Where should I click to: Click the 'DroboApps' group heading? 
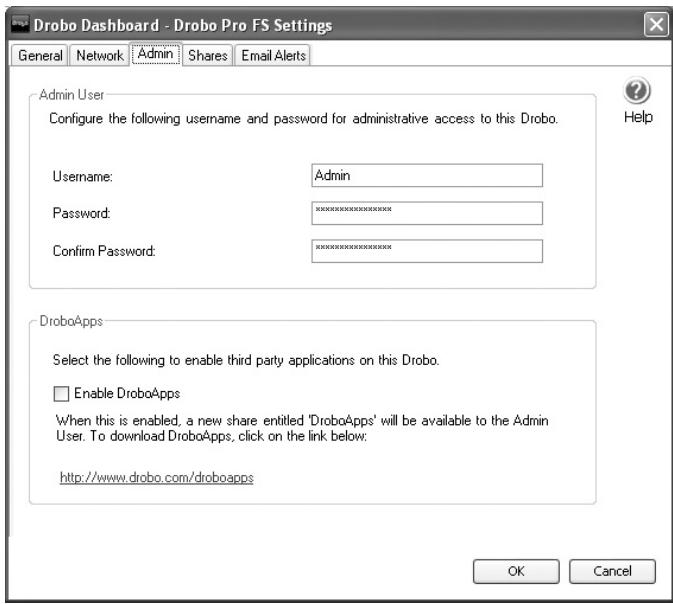pyautogui.click(x=71, y=321)
